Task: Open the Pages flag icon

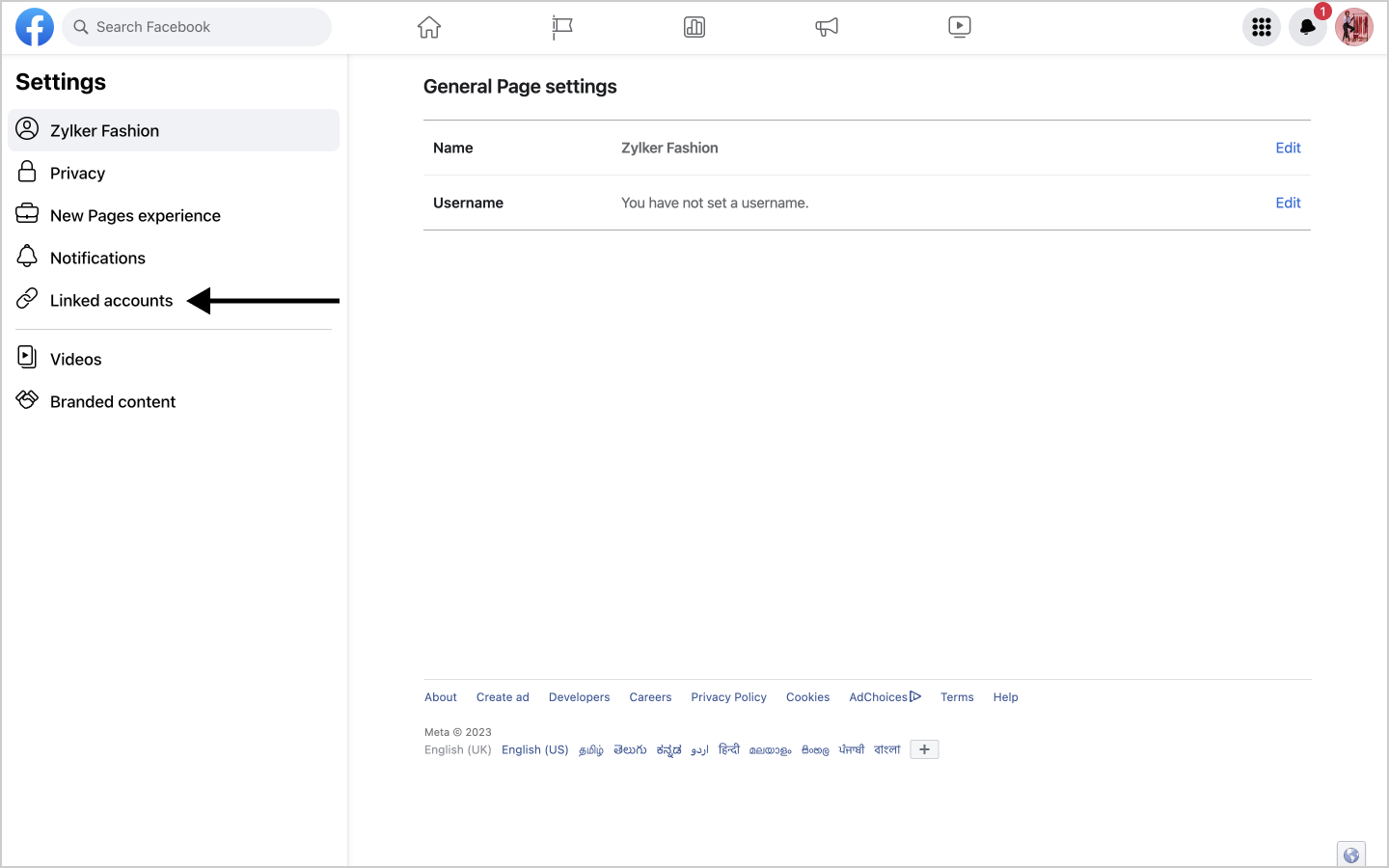Action: tap(561, 27)
